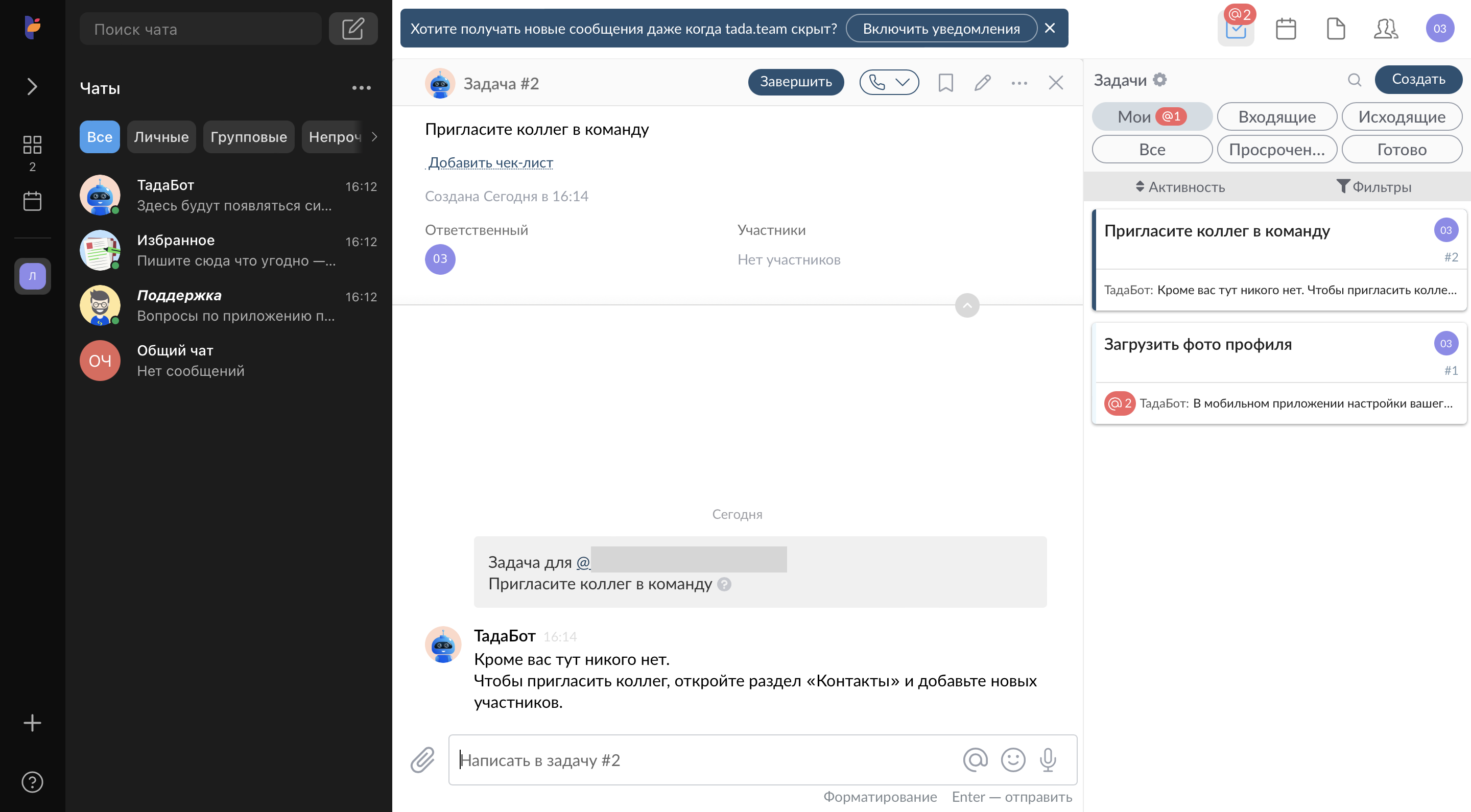Viewport: 1471px width, 812px height.
Task: Open the sidebar dashboard grid icon
Action: 32,145
